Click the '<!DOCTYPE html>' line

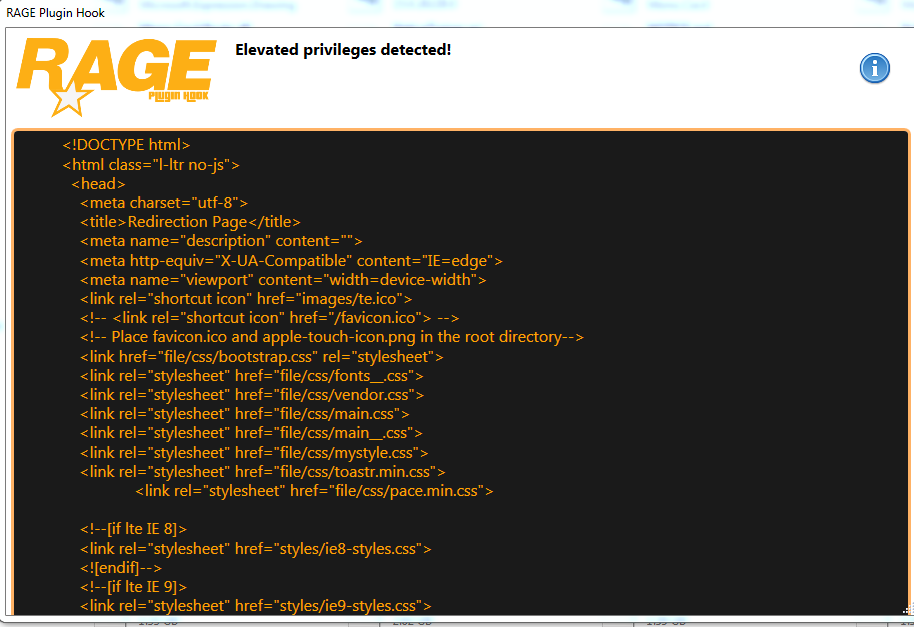126,145
